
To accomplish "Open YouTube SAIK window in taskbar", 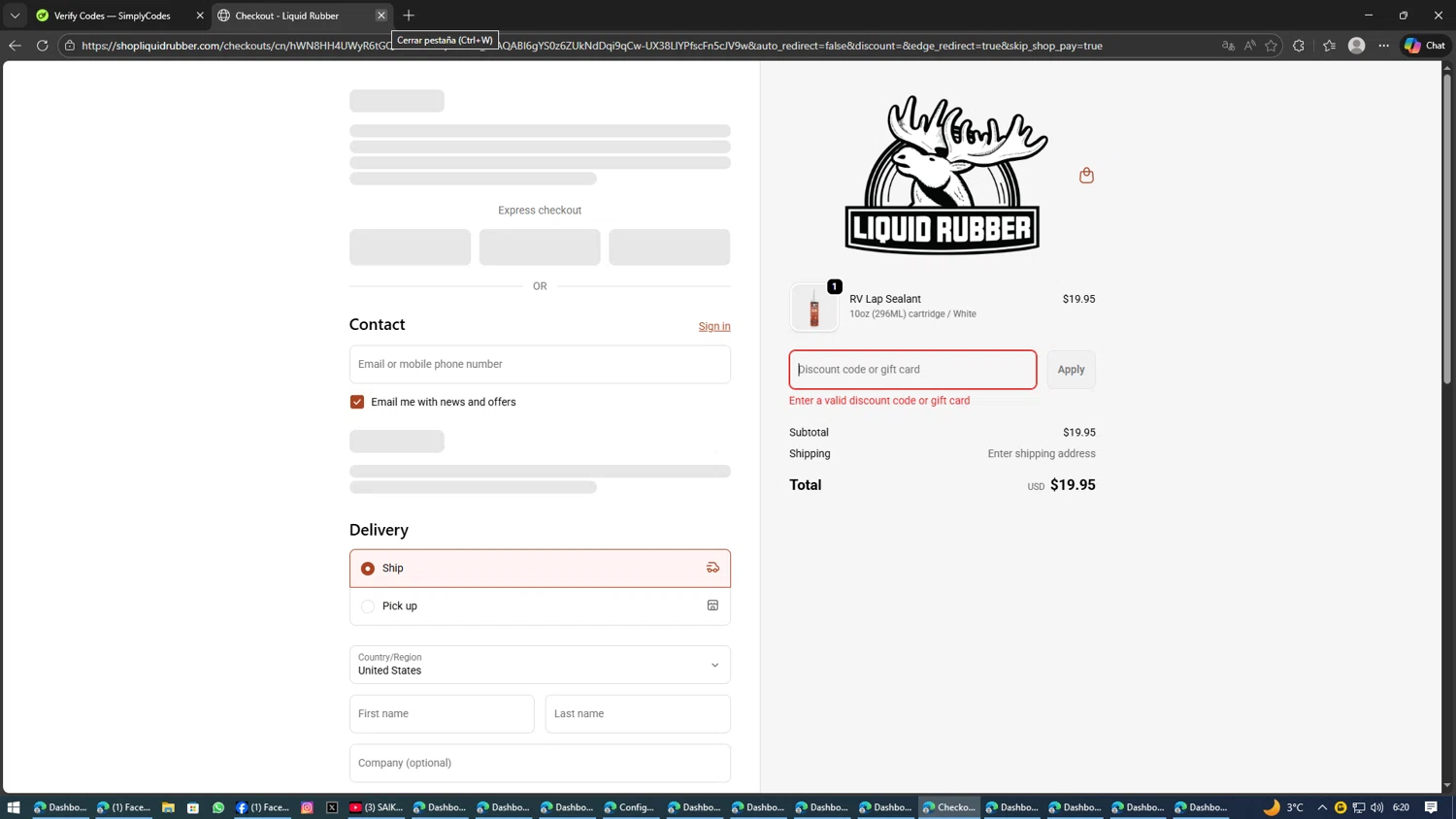I will [x=376, y=807].
